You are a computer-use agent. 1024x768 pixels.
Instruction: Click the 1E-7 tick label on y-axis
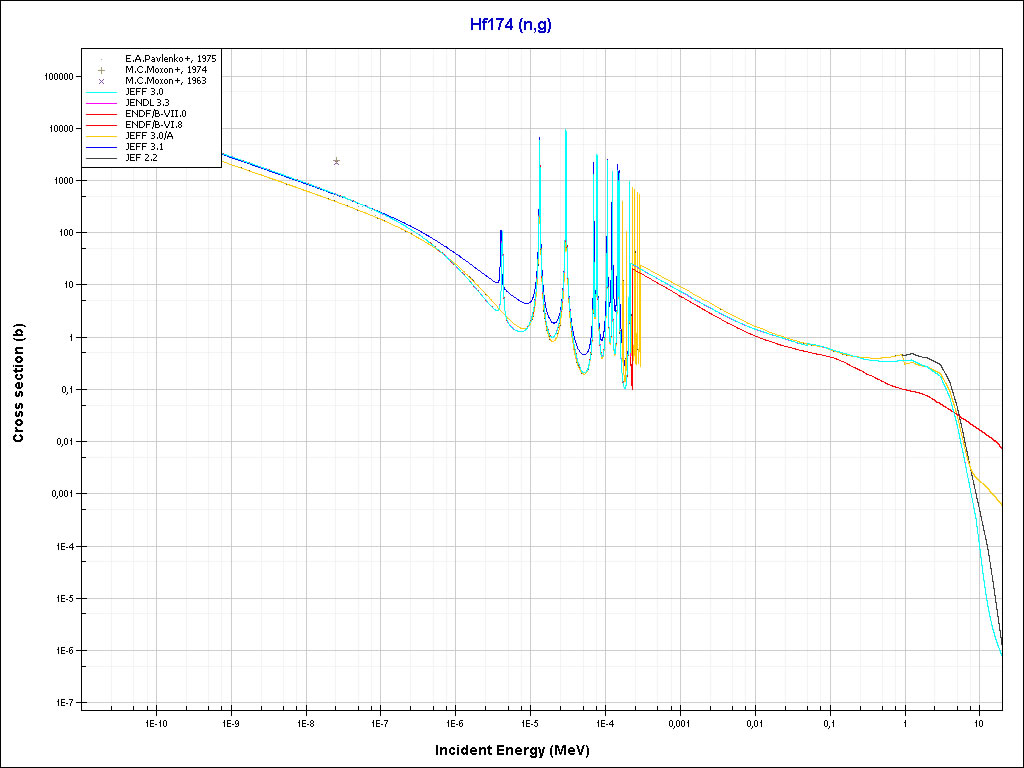tap(65, 703)
